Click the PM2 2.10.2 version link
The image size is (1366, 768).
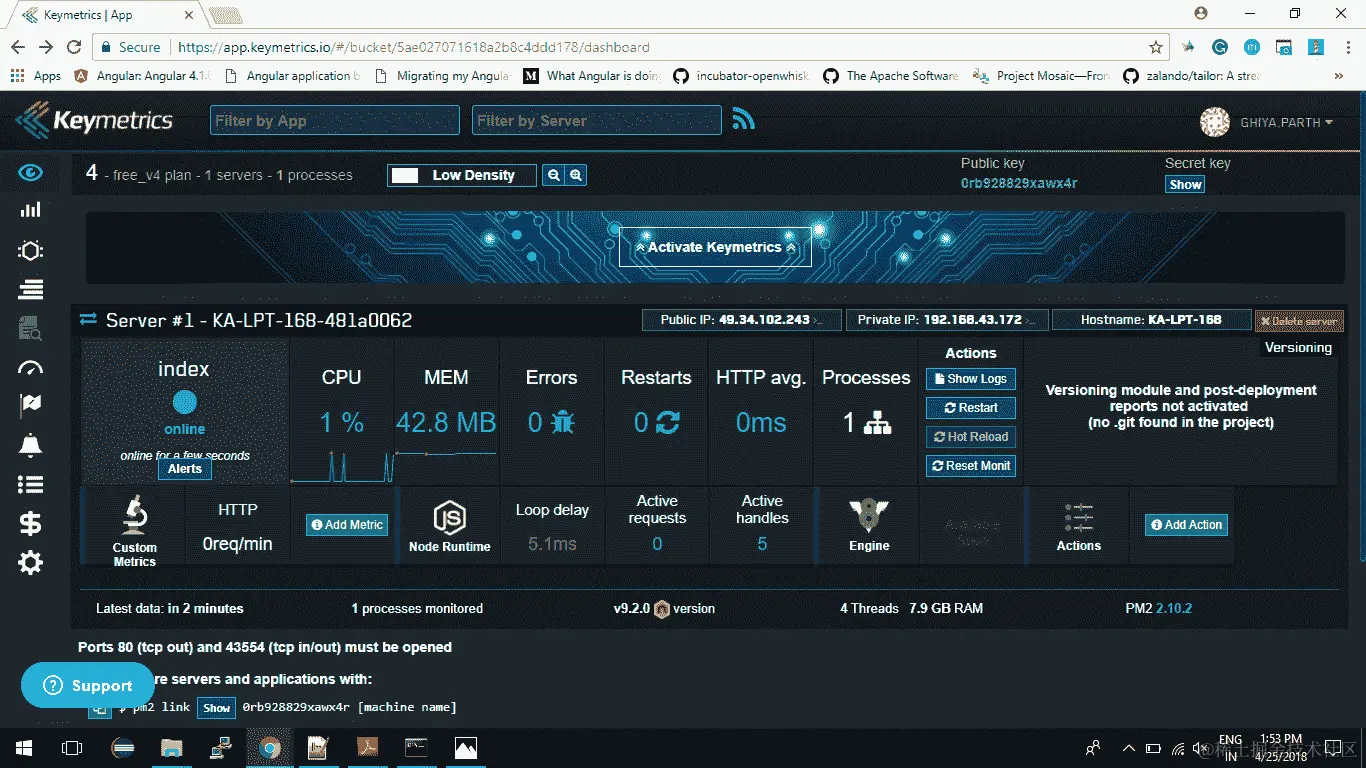click(1174, 608)
